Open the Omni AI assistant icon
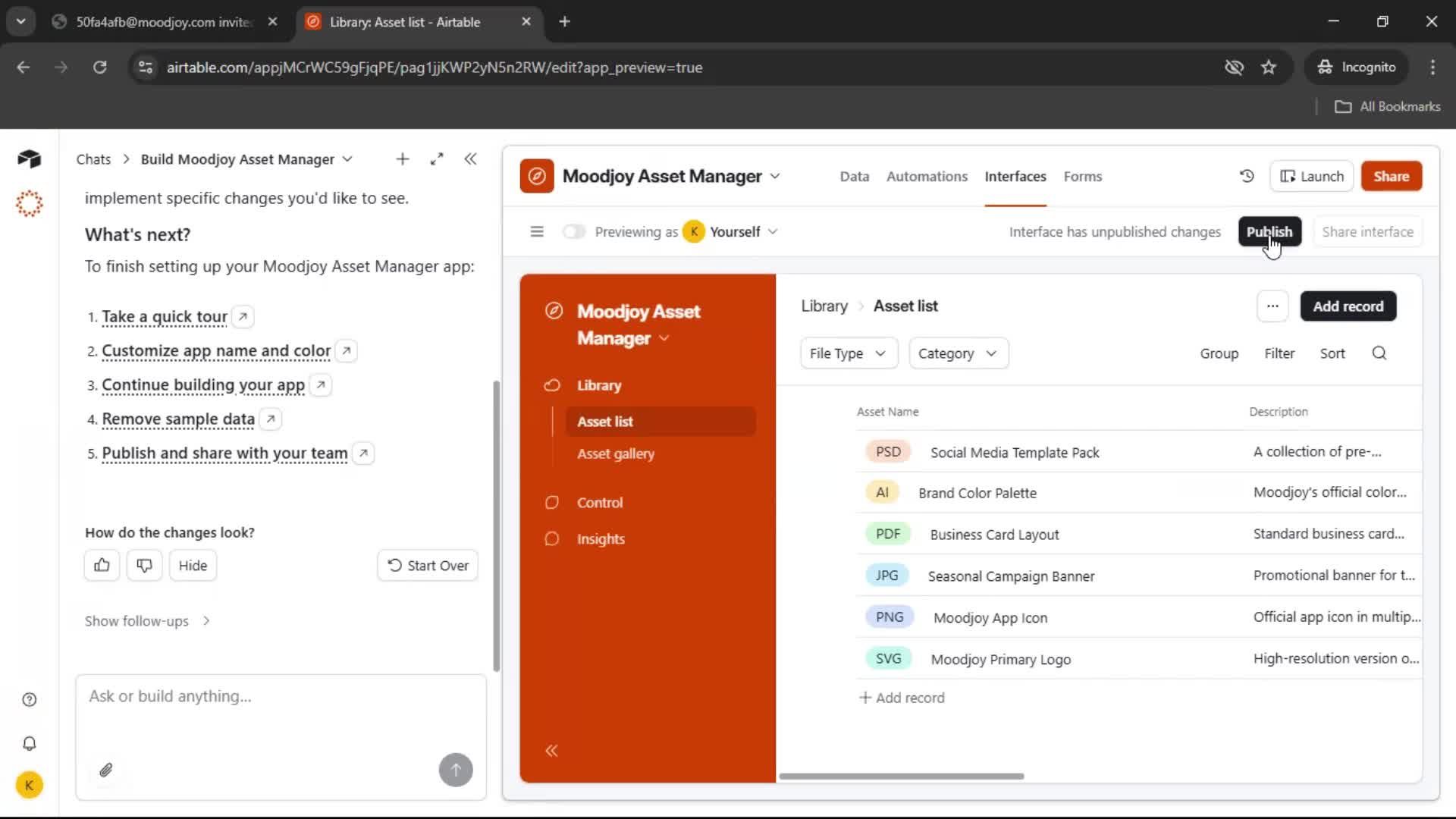Viewport: 1456px width, 819px height. click(x=29, y=203)
